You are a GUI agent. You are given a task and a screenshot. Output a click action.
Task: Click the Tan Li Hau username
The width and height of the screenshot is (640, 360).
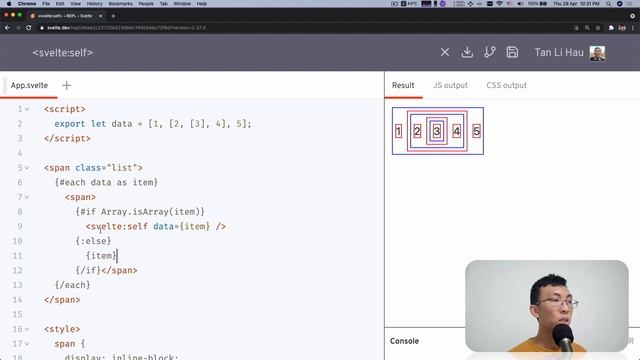pyautogui.click(x=559, y=53)
